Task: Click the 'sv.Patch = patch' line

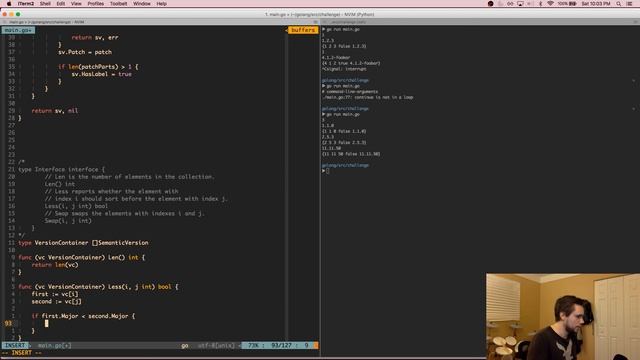Action: 85,52
